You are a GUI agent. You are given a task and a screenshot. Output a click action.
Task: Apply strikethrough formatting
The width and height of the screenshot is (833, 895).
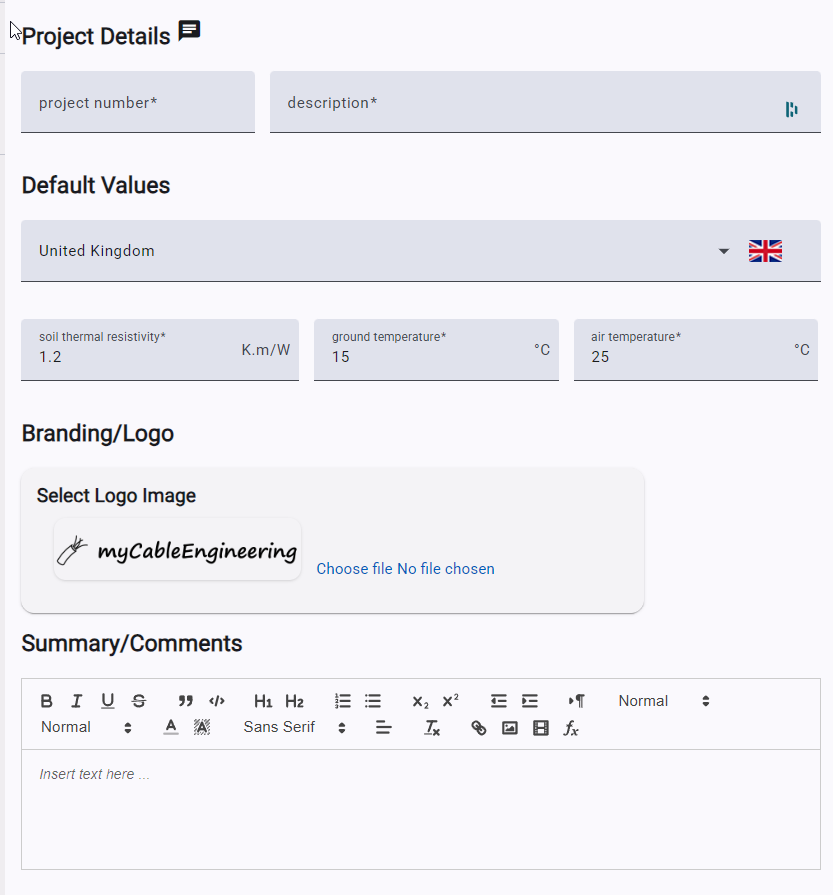click(139, 701)
